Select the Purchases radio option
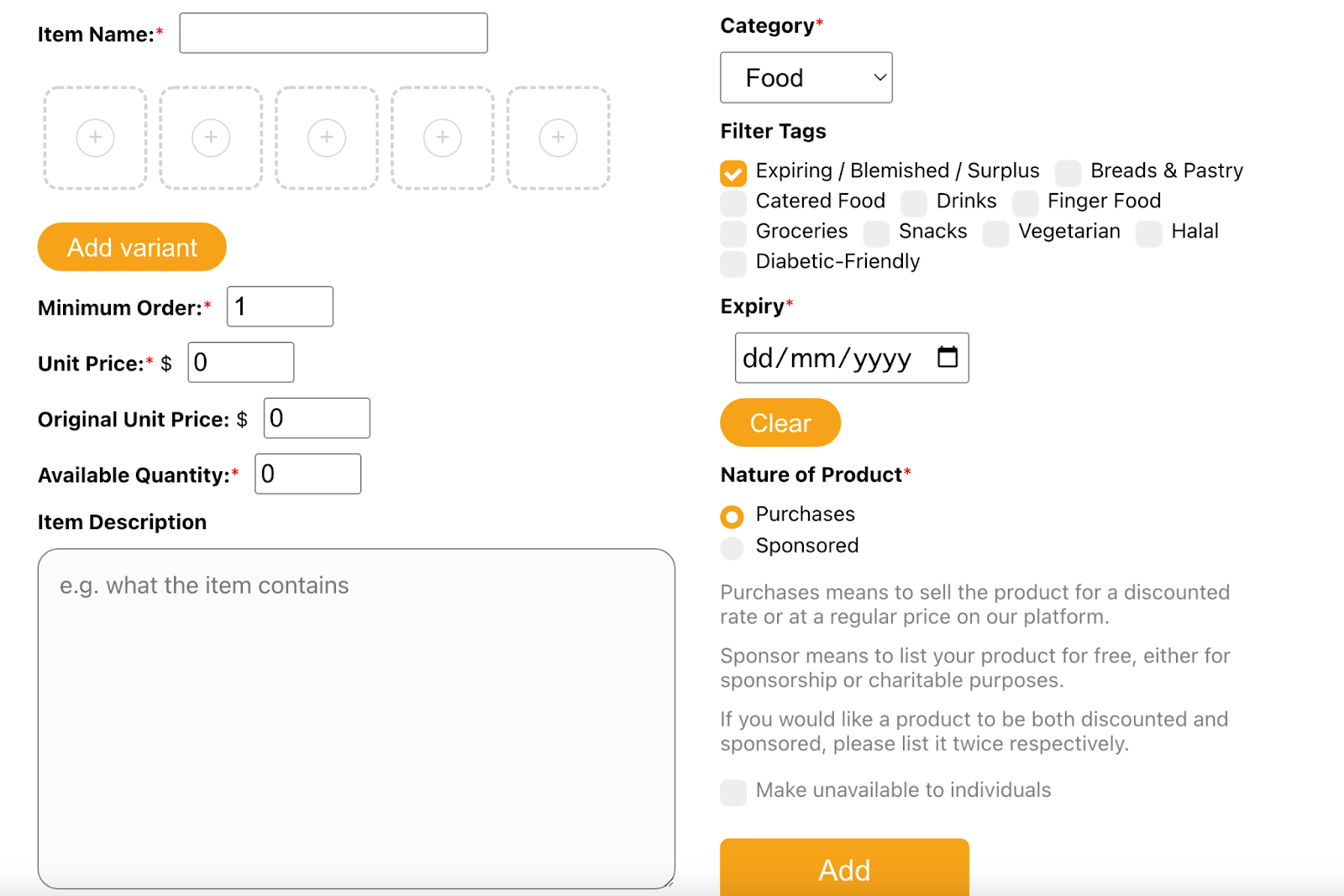 coord(732,516)
